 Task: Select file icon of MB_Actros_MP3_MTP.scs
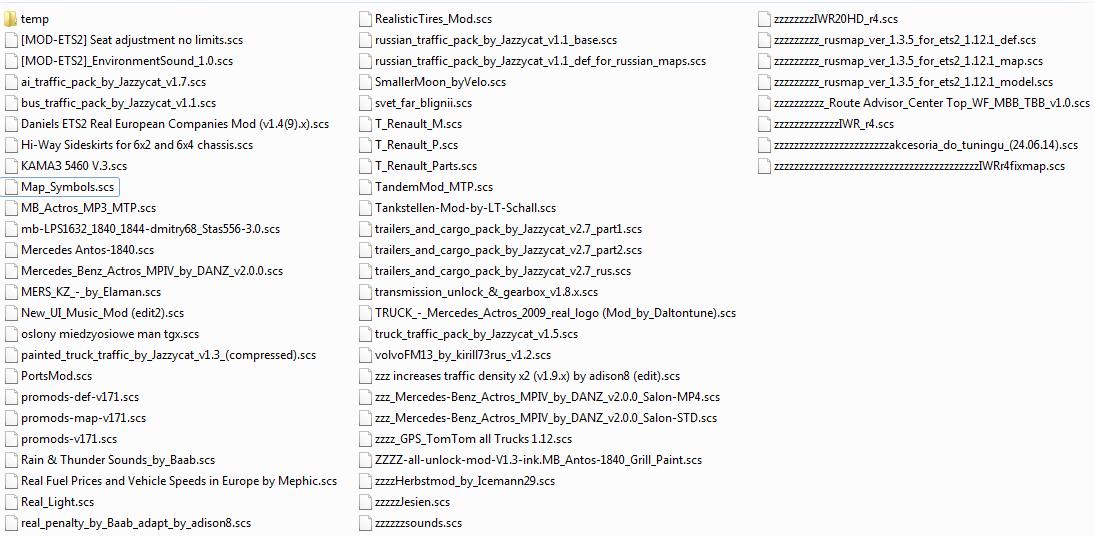10,208
